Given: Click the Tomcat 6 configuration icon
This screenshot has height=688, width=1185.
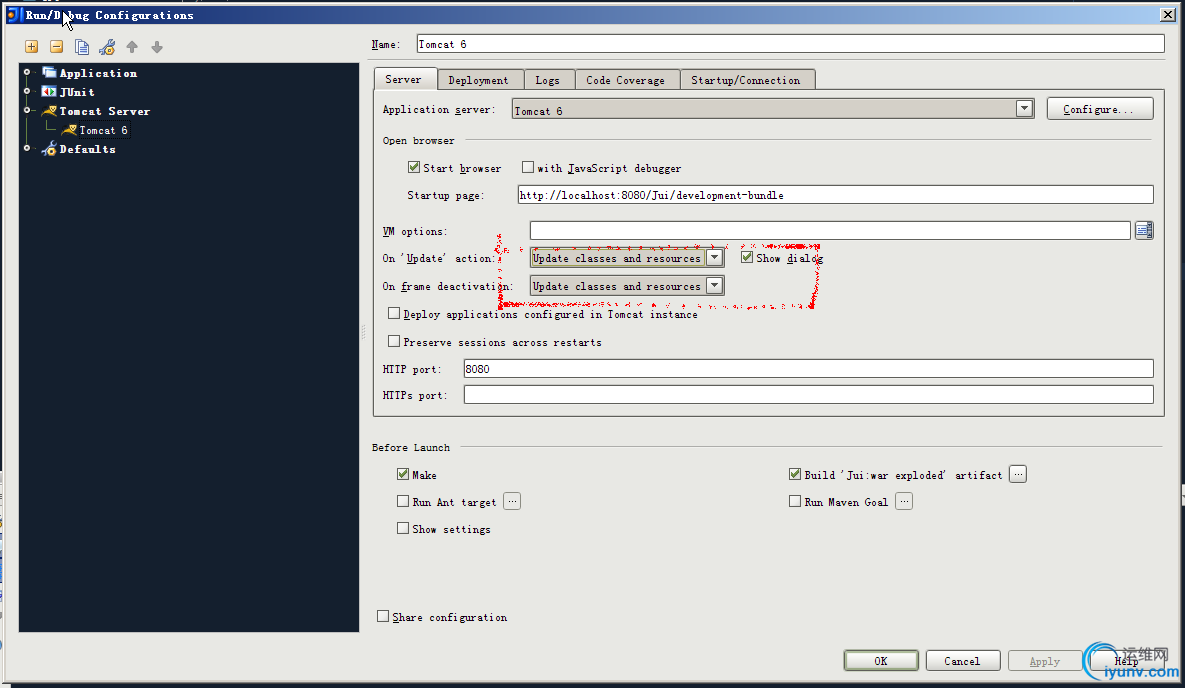Looking at the screenshot, I should tap(69, 130).
